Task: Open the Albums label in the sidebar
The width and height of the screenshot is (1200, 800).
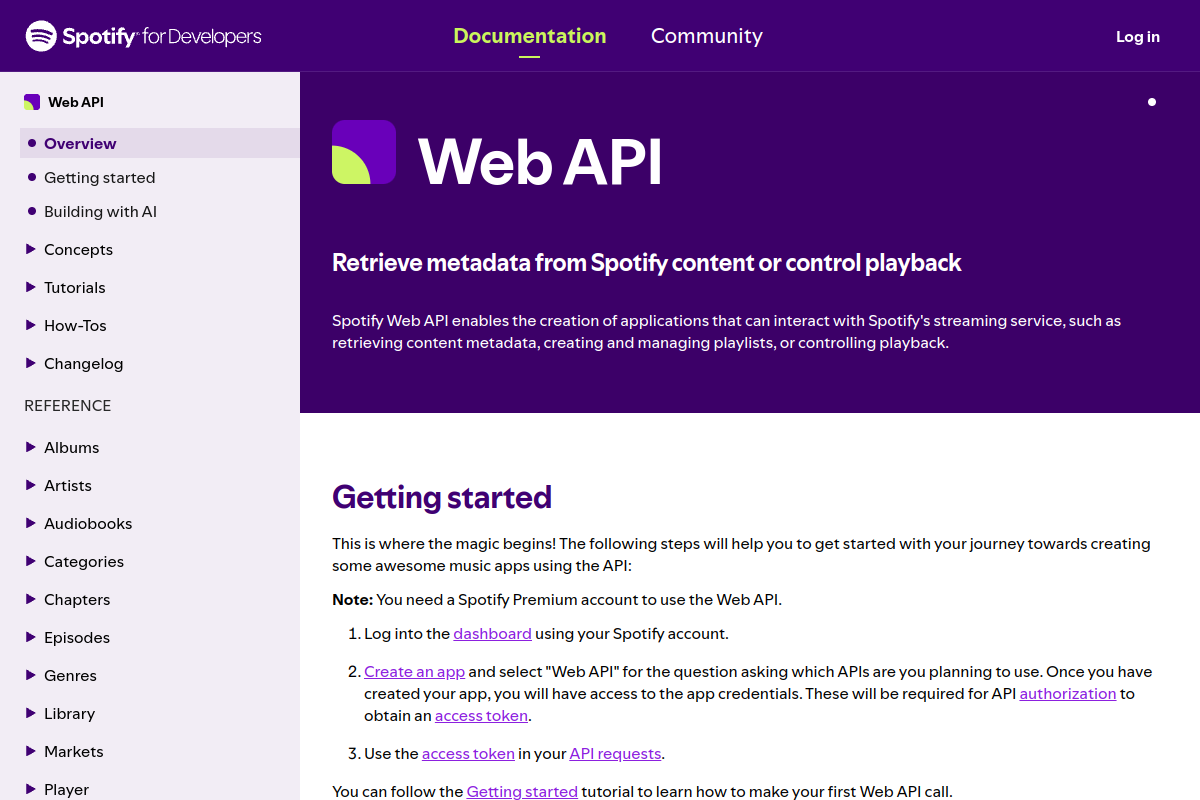Action: pos(72,447)
